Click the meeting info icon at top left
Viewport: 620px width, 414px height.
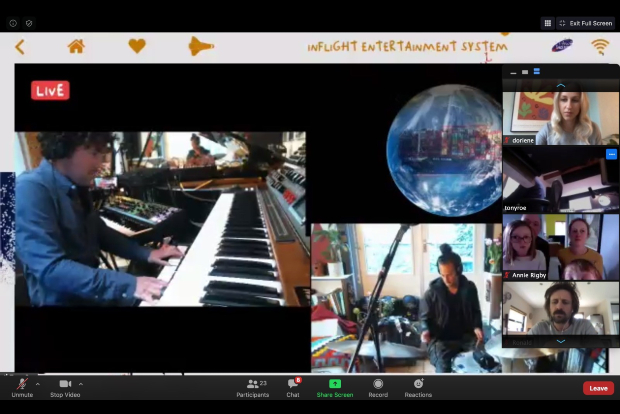pos(13,23)
